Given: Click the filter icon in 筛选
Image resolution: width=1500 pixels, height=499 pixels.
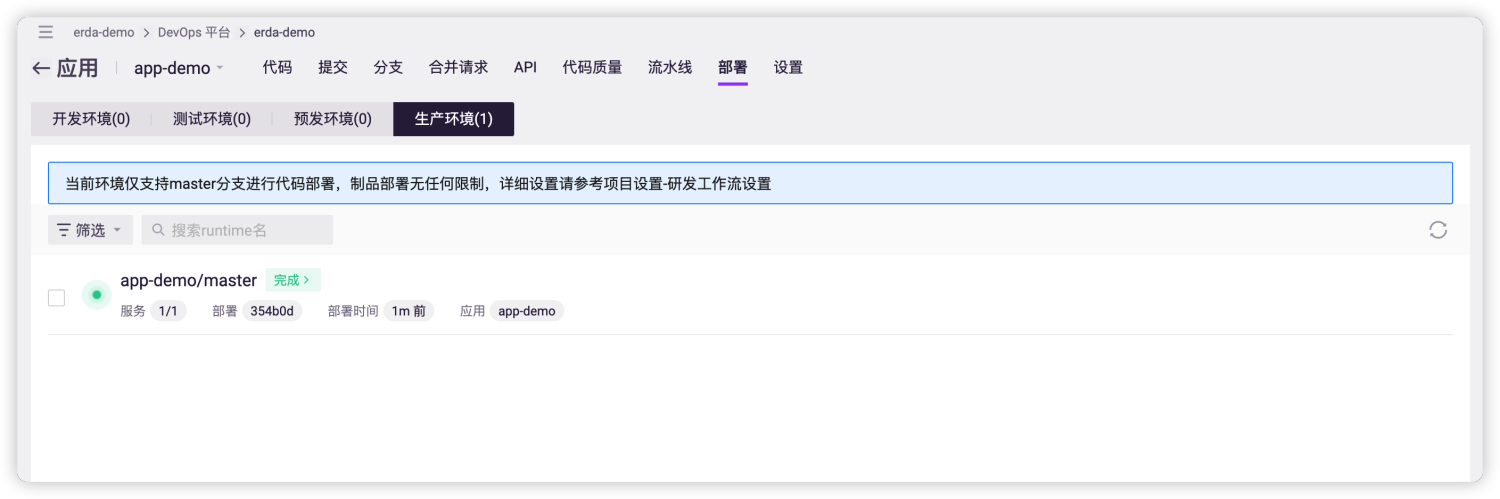Looking at the screenshot, I should (x=64, y=230).
